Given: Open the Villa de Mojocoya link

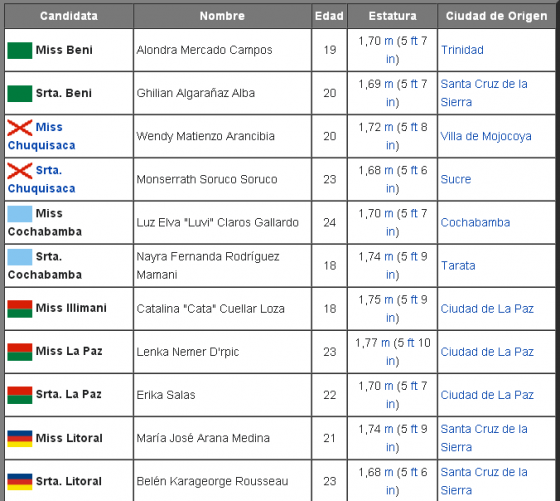Looking at the screenshot, I should coord(486,136).
